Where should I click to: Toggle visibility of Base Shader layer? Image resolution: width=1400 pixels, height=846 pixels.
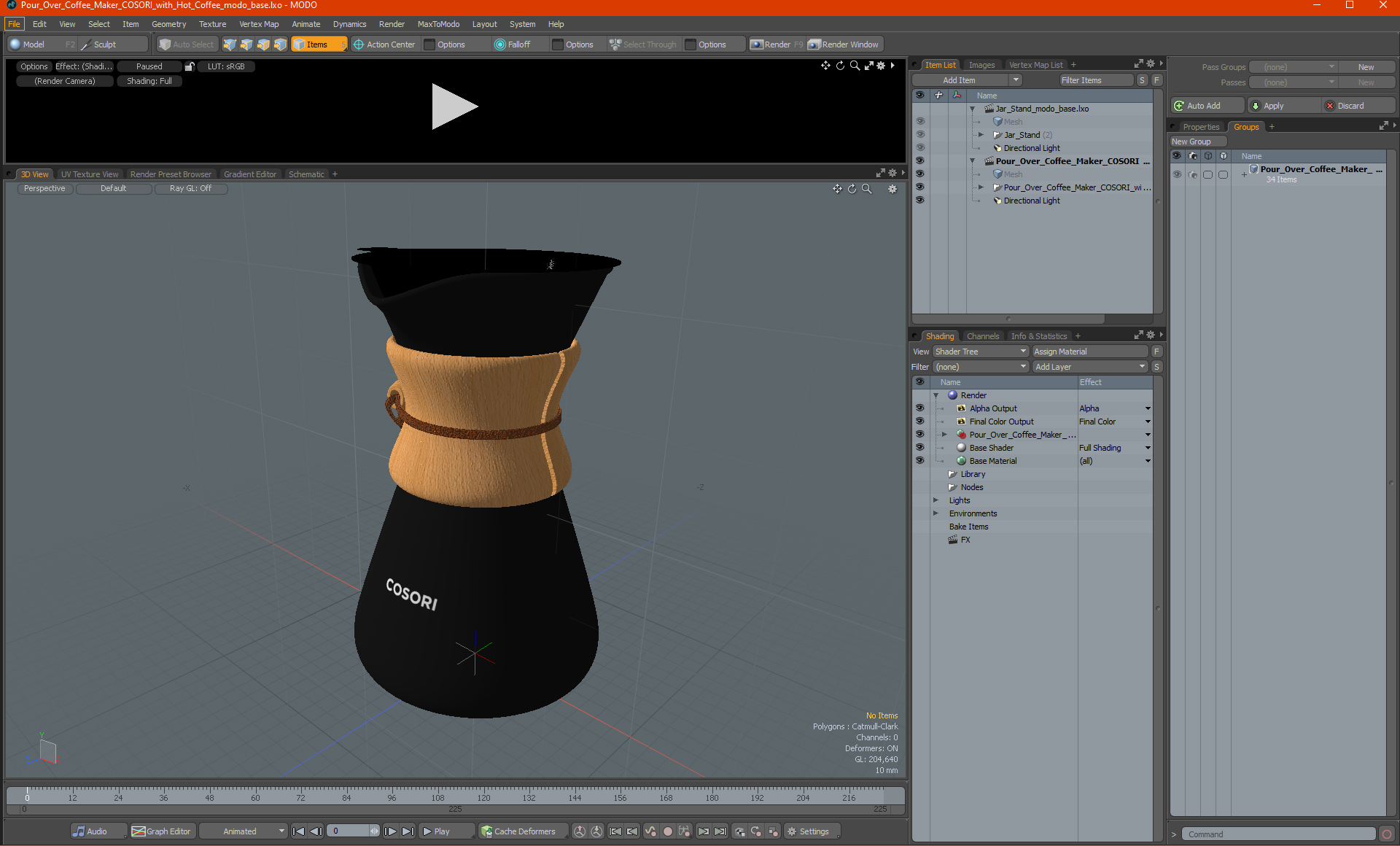(x=920, y=448)
